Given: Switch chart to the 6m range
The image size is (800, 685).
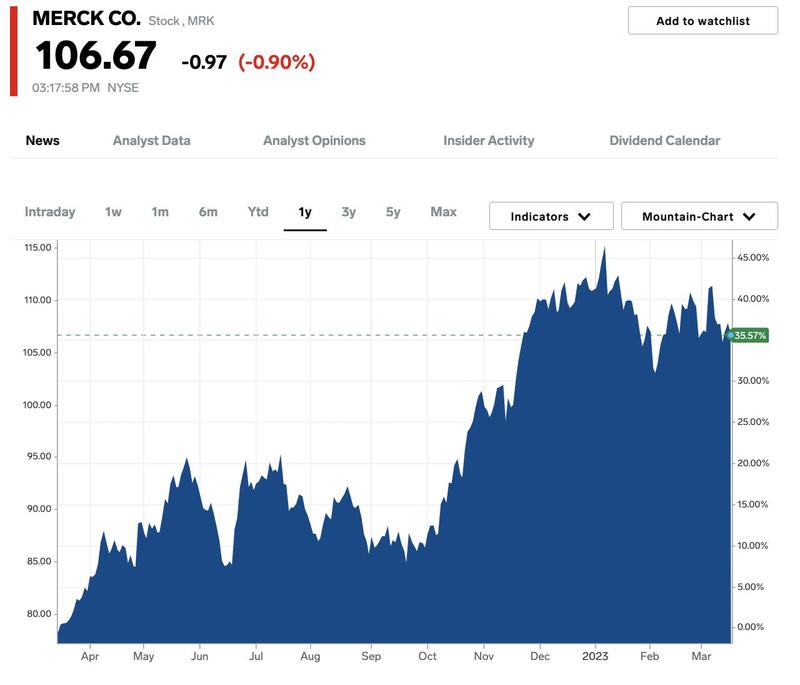Looking at the screenshot, I should click(208, 212).
